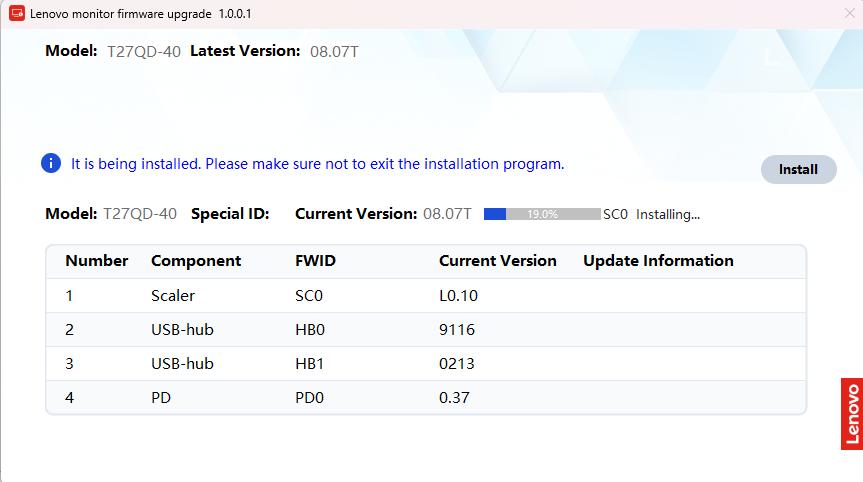This screenshot has width=863, height=482.
Task: Click the L0.10 version cell
Action: point(458,295)
